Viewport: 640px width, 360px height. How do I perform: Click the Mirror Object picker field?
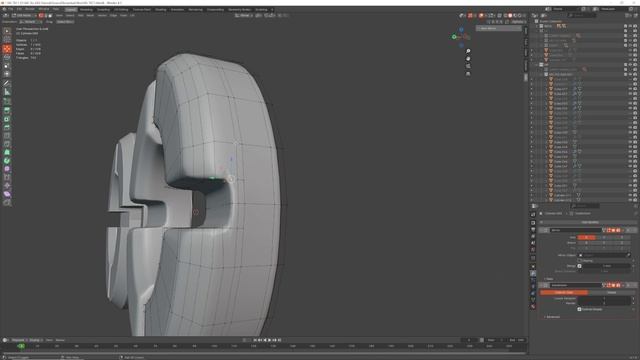(604, 255)
